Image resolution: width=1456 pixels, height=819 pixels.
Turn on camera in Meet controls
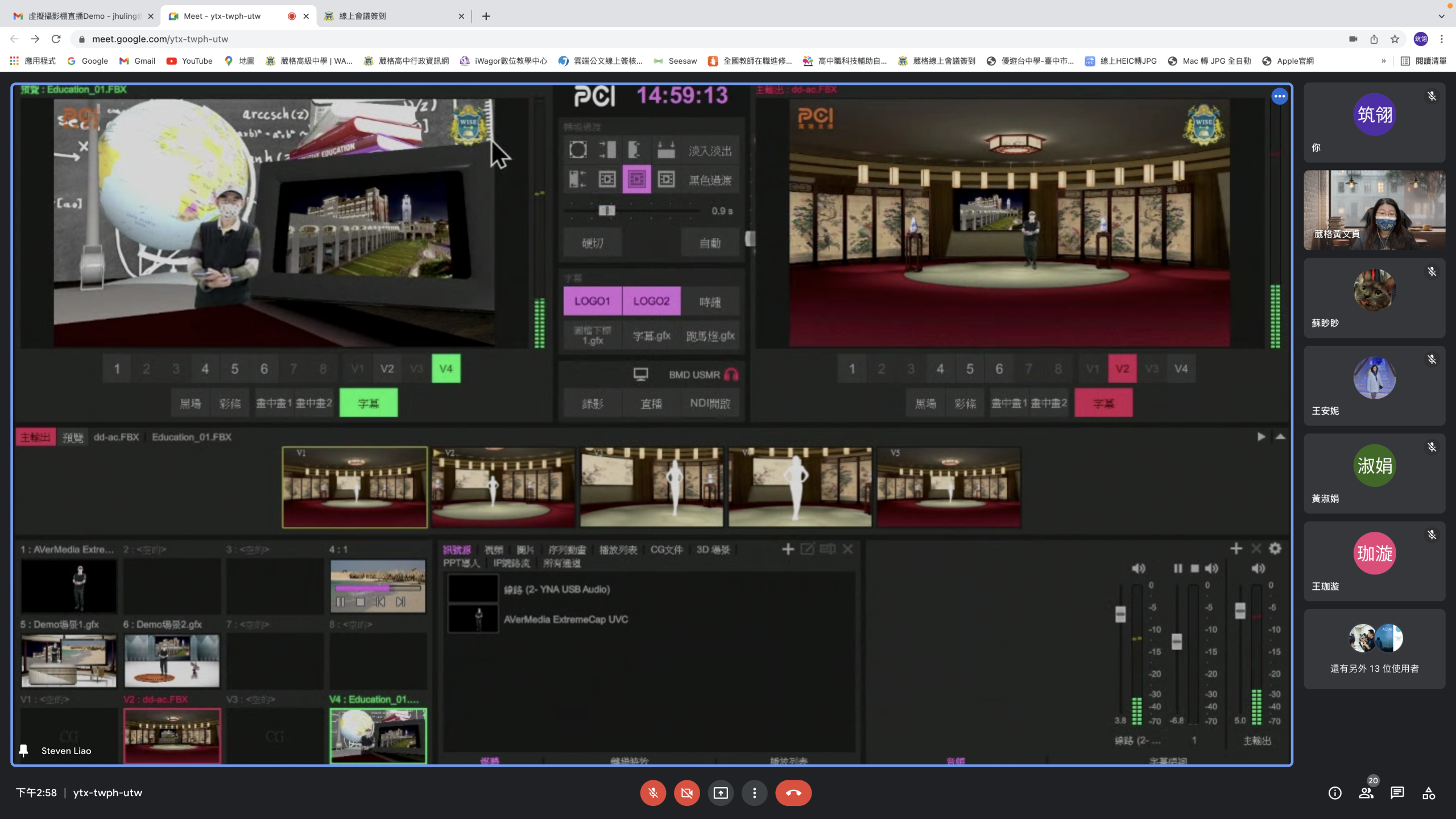(x=686, y=793)
